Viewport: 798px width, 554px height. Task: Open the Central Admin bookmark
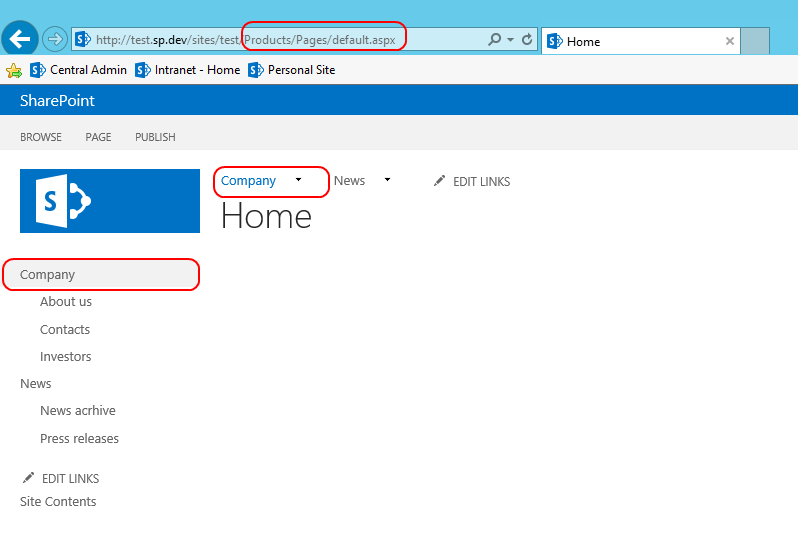coord(78,70)
